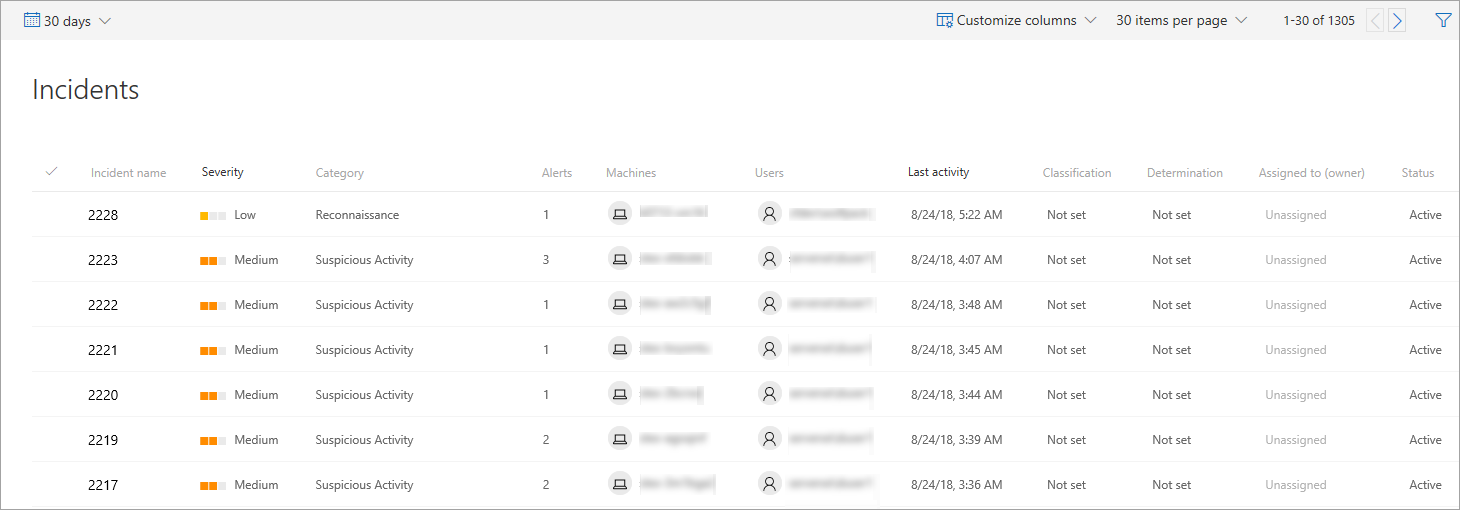Go to previous page of incidents

click(x=1375, y=20)
